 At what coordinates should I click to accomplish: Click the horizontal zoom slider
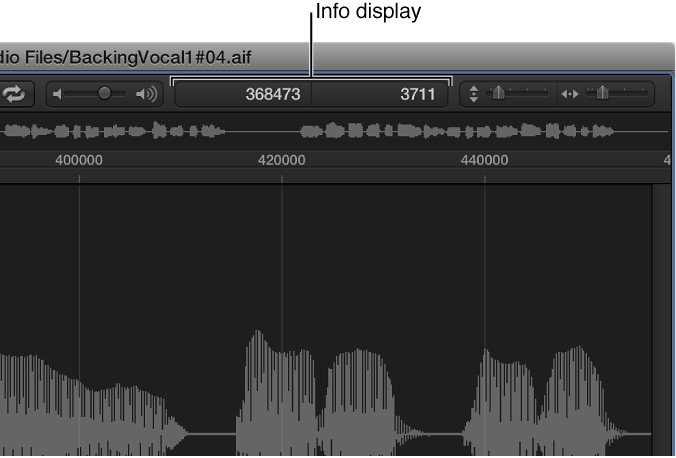click(617, 93)
